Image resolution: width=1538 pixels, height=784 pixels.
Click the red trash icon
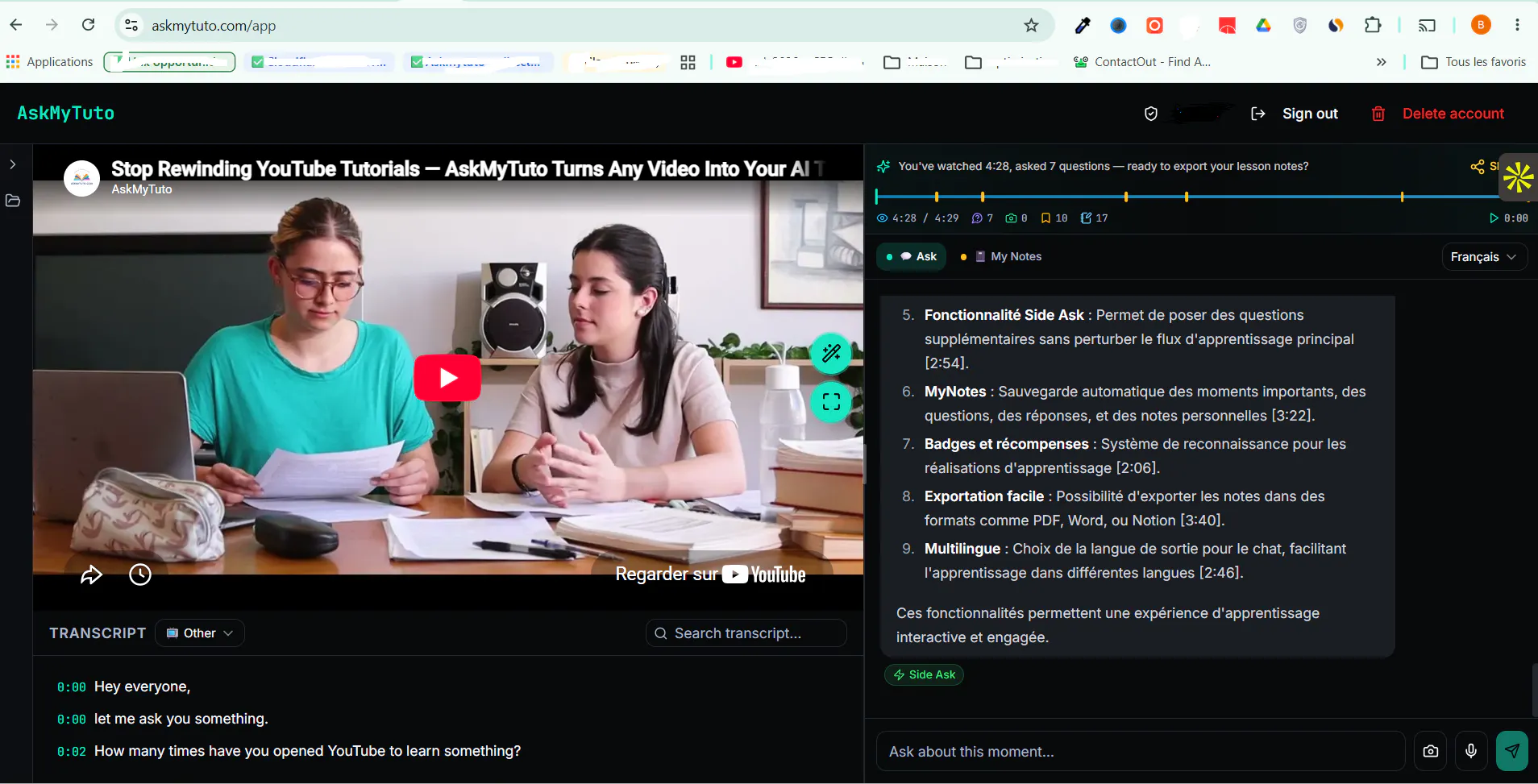point(1378,114)
